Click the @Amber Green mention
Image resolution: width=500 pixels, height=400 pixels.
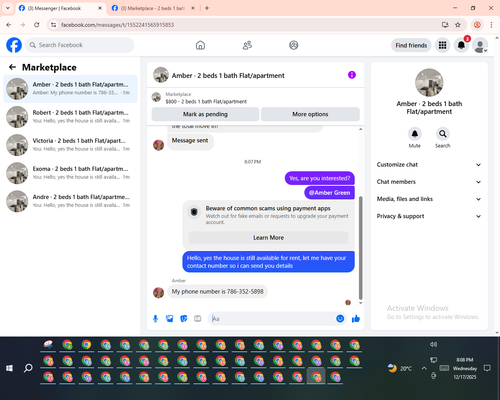[x=329, y=193]
